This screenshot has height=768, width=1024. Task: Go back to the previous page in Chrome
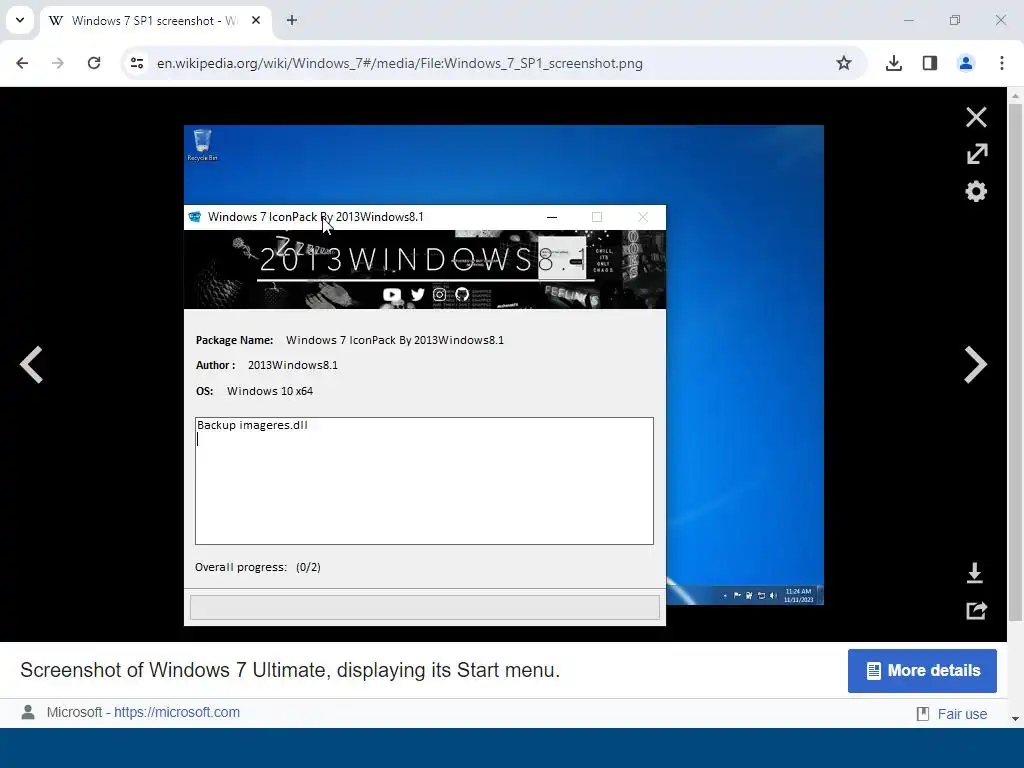click(22, 63)
